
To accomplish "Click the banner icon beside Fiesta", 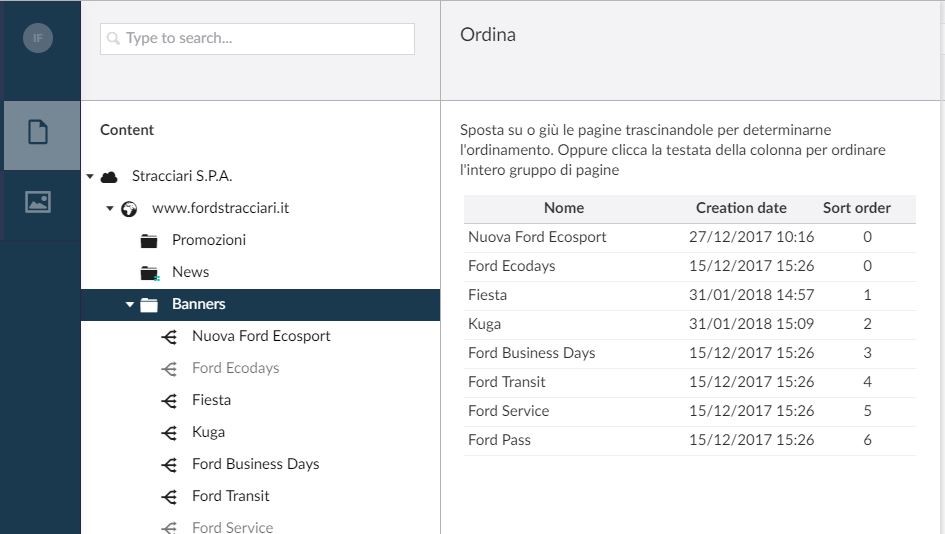I will [x=169, y=400].
